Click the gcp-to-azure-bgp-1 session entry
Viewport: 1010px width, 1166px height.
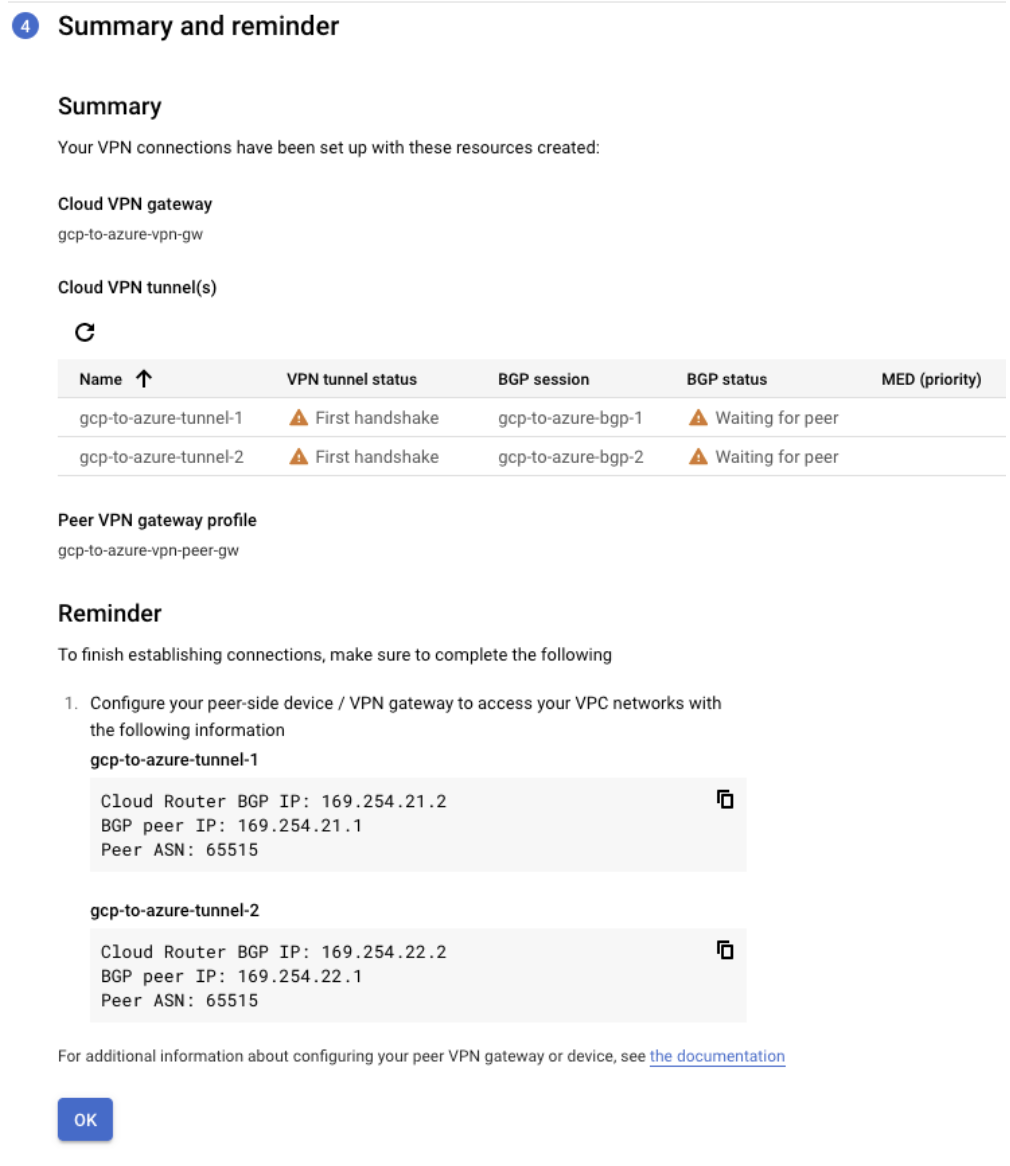point(570,418)
